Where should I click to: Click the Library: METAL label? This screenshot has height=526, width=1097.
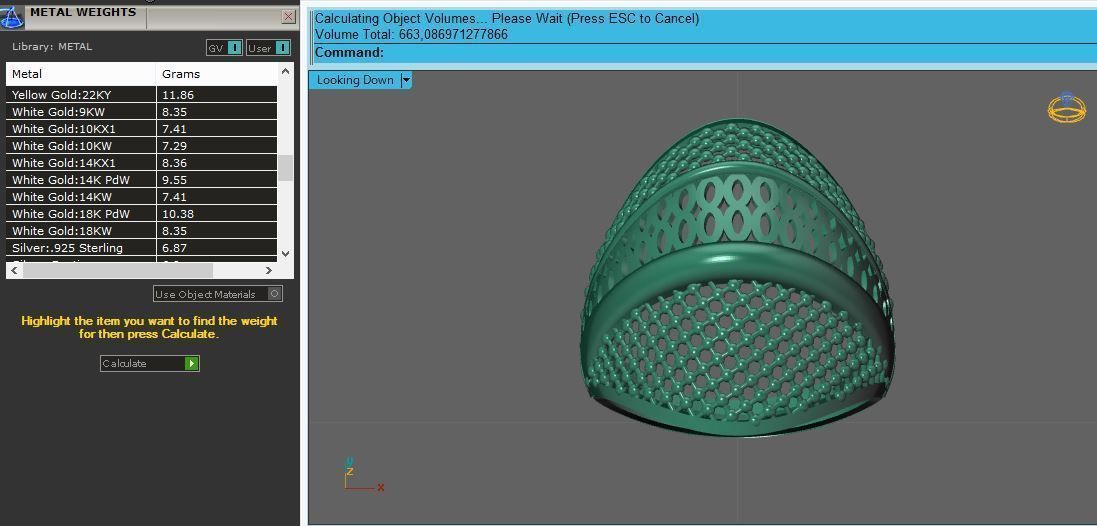click(x=52, y=47)
